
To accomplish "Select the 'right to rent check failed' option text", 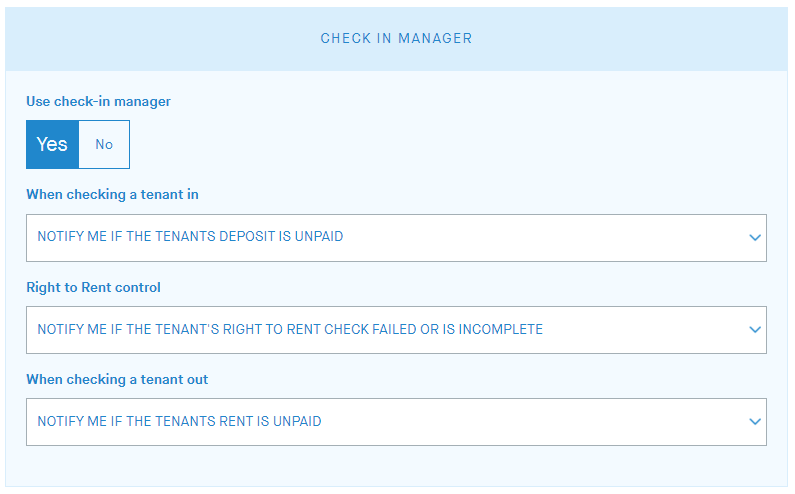I will click(290, 329).
